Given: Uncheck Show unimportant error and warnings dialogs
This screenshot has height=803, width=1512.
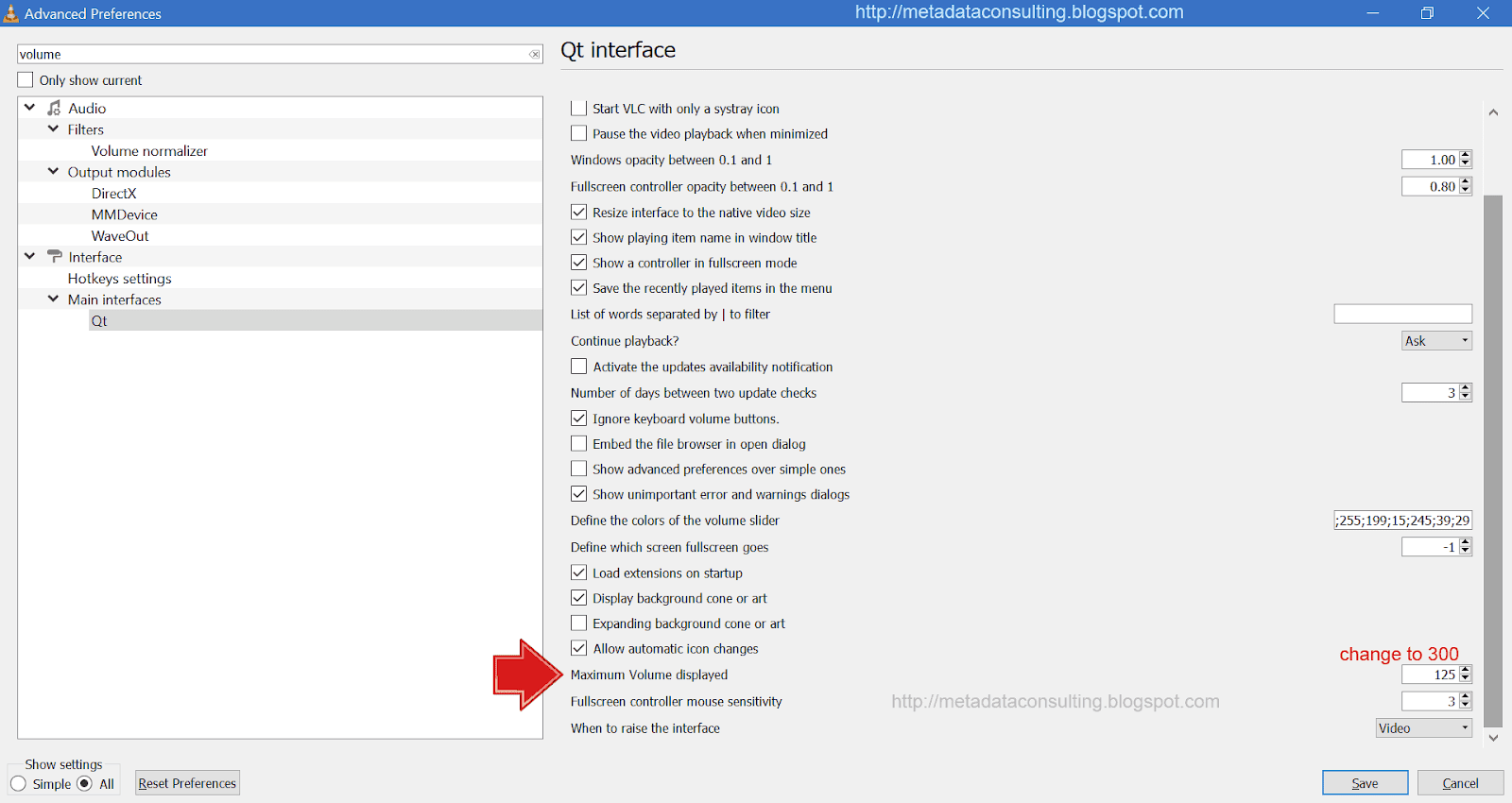Looking at the screenshot, I should point(579,494).
